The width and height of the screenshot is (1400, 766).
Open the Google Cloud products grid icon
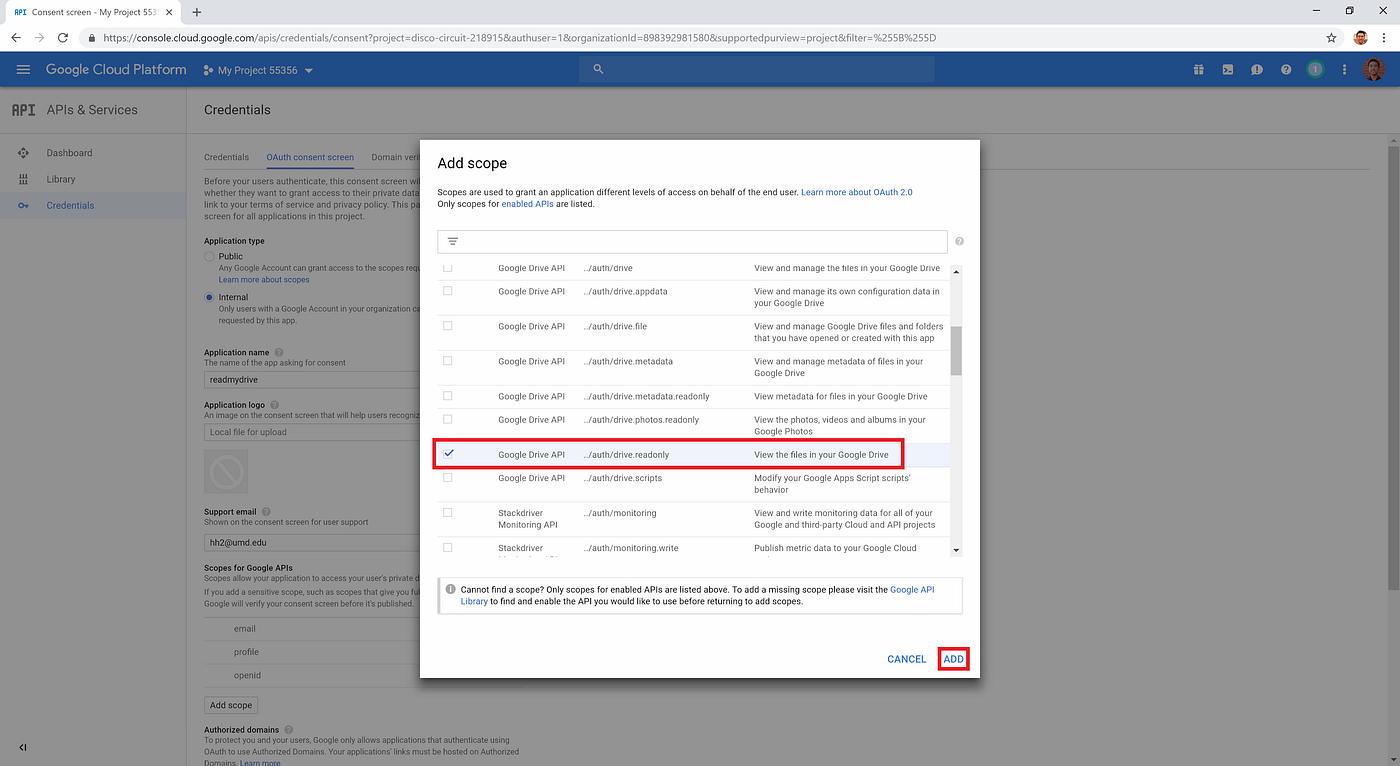click(1198, 69)
